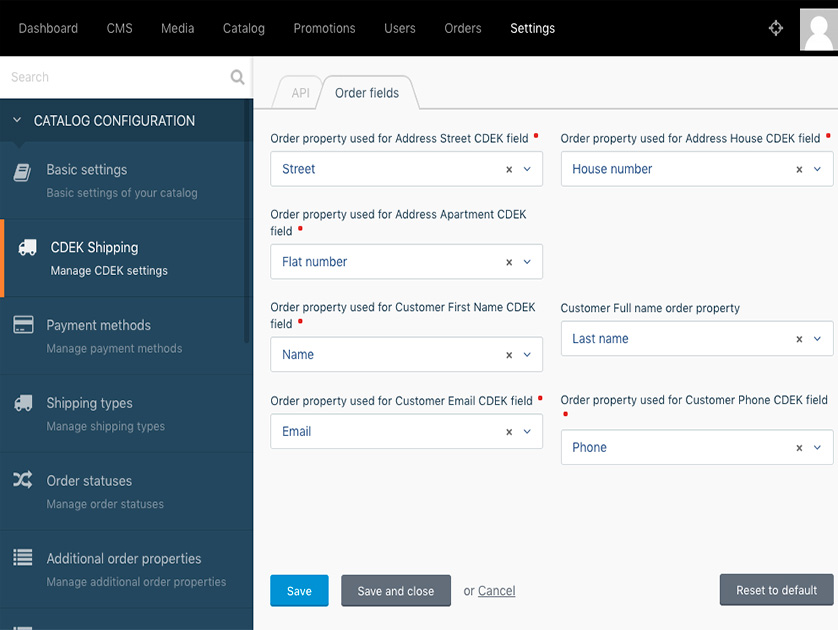Click Reset to default button
Image resolution: width=838 pixels, height=630 pixels.
tap(777, 590)
